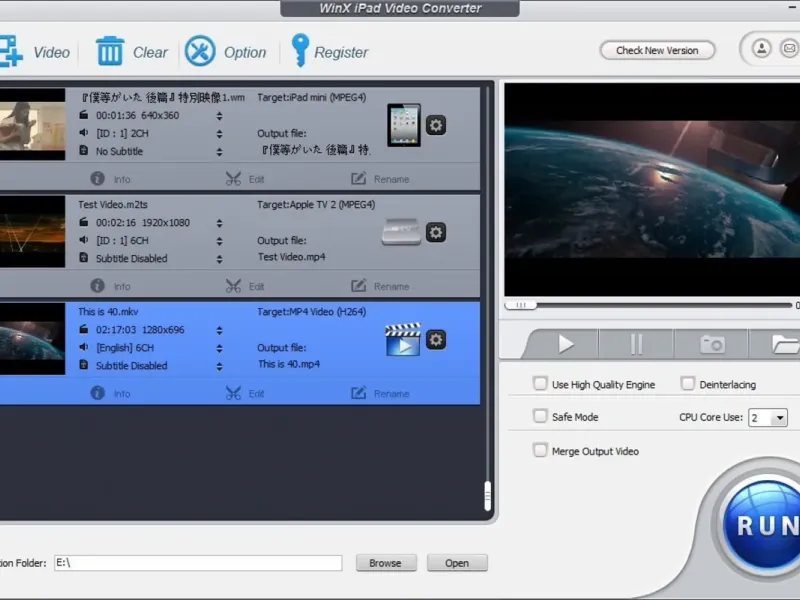This screenshot has height=600, width=800.
Task: Click the Check New Version button
Action: (657, 50)
